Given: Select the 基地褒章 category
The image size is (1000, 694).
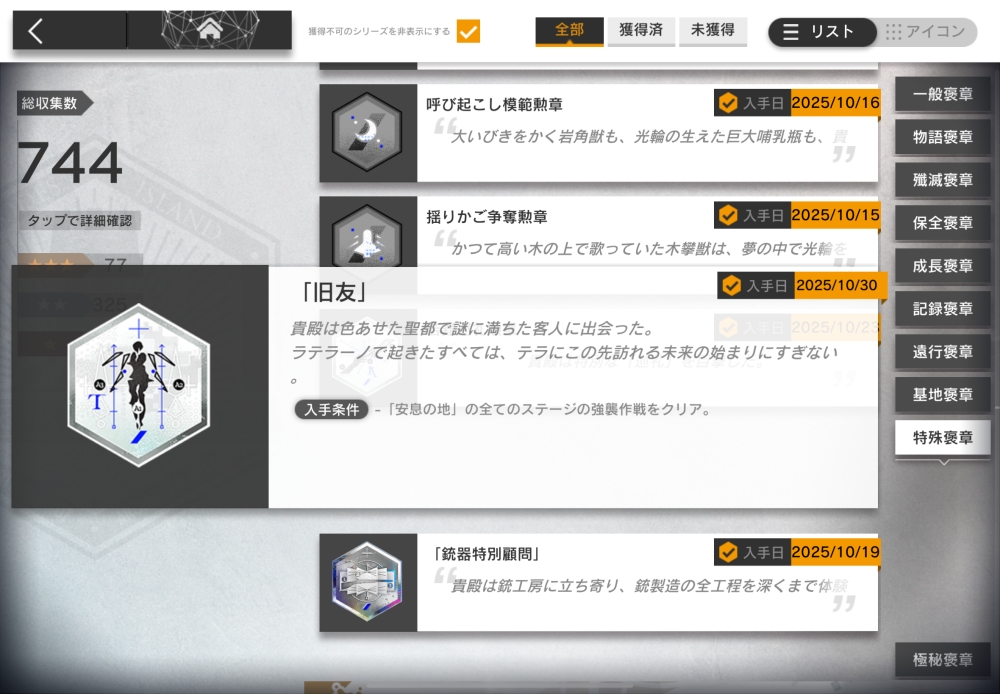Looking at the screenshot, I should click(943, 395).
